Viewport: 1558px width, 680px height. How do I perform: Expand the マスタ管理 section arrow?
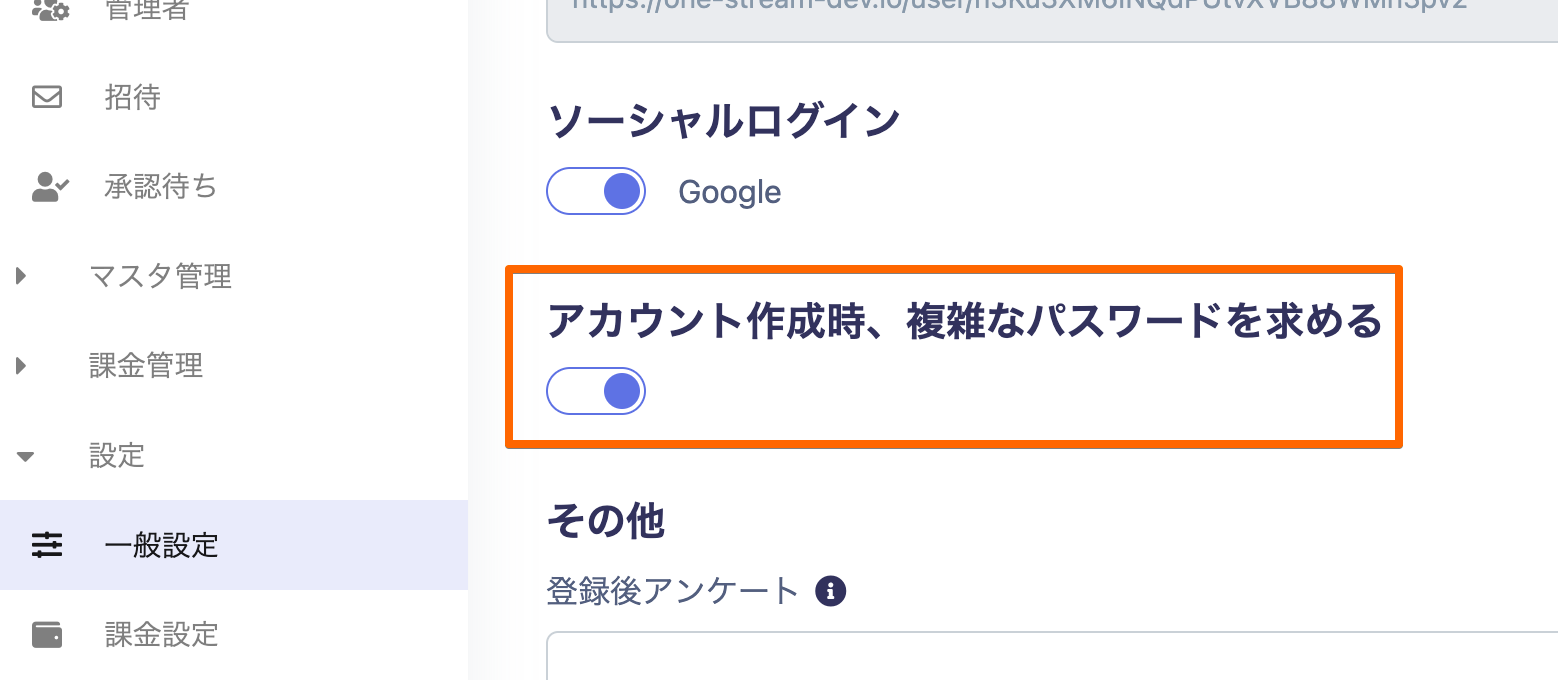[x=22, y=276]
